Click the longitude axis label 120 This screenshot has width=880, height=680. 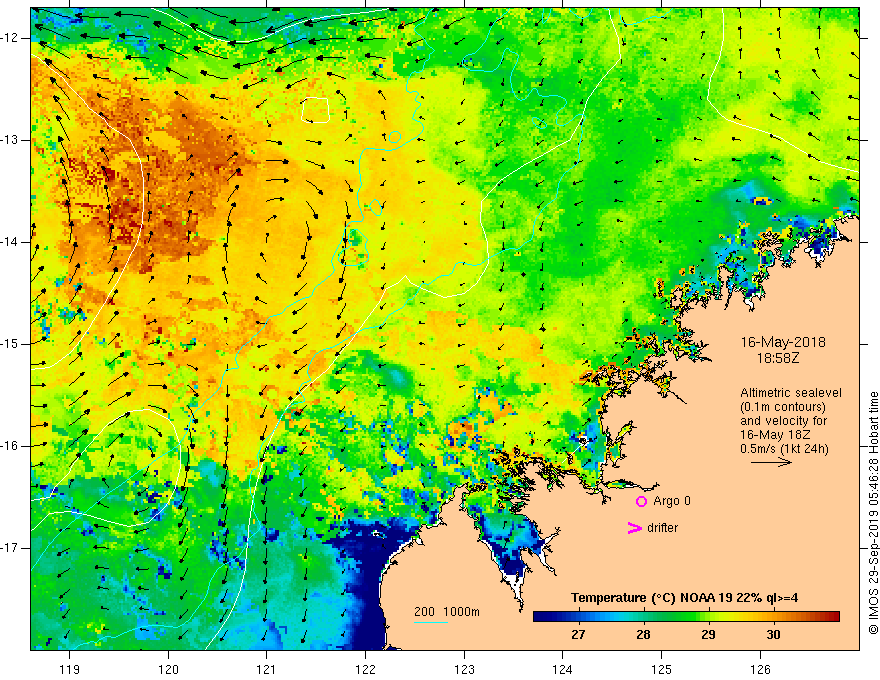point(168,669)
